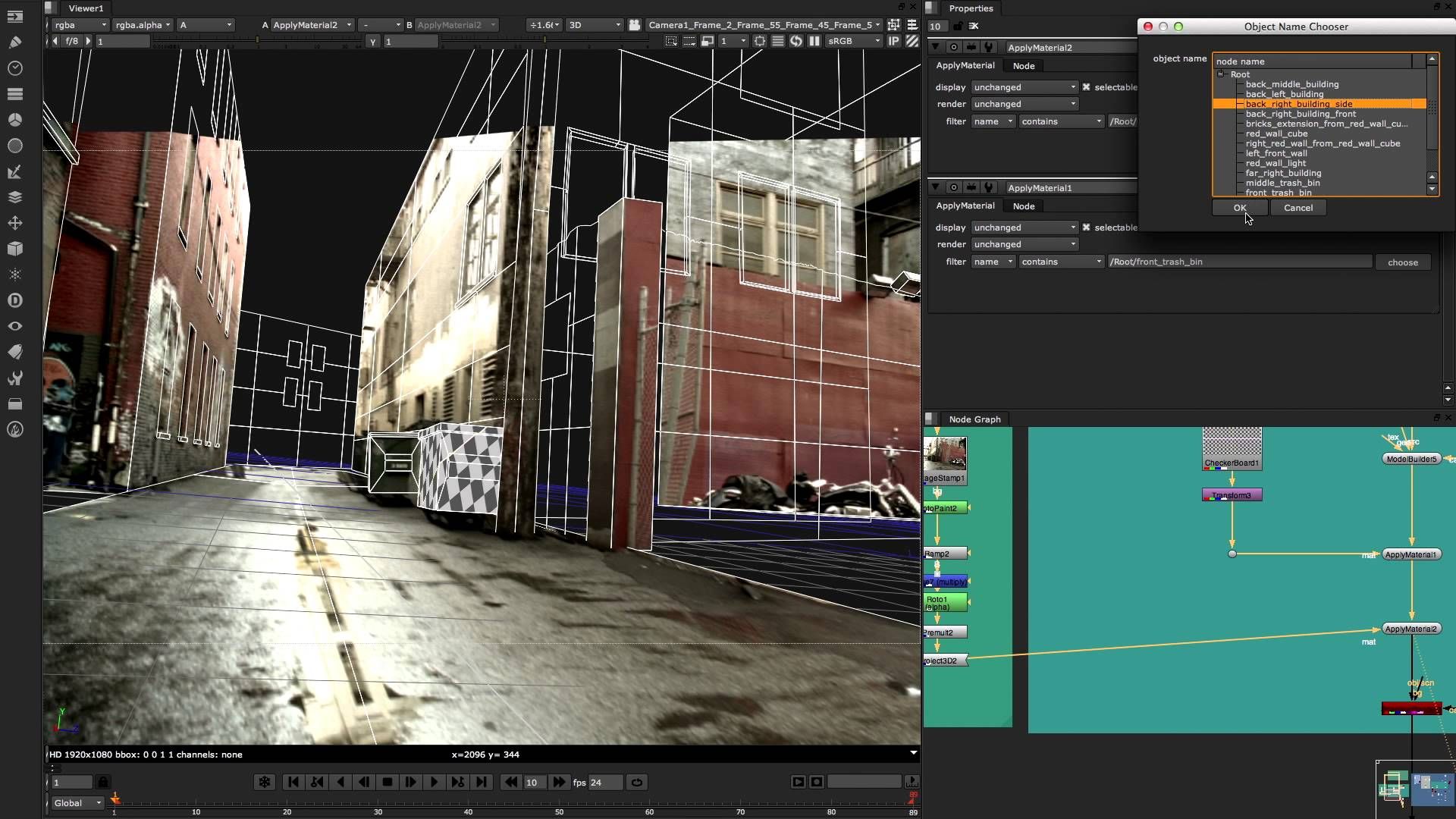1456x819 pixels.
Task: Open the Draw tools icon in left toolbar
Action: click(14, 42)
